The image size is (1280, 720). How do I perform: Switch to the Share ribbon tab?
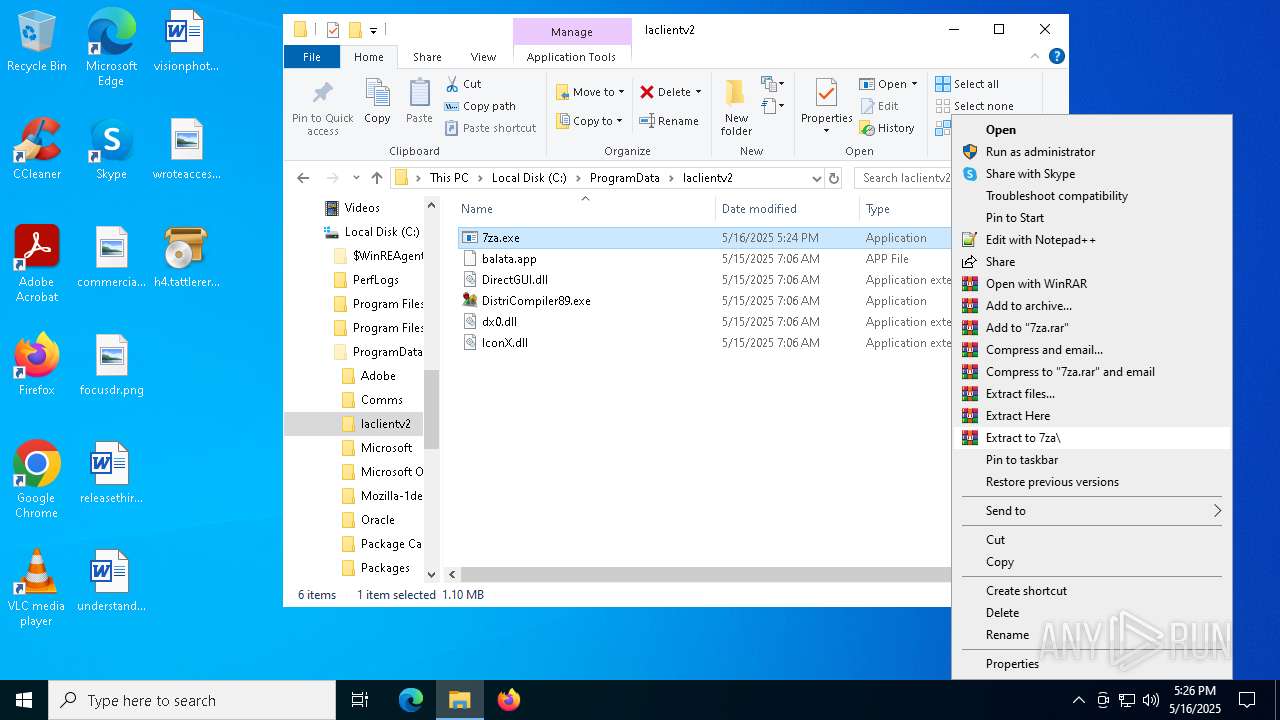tap(427, 57)
